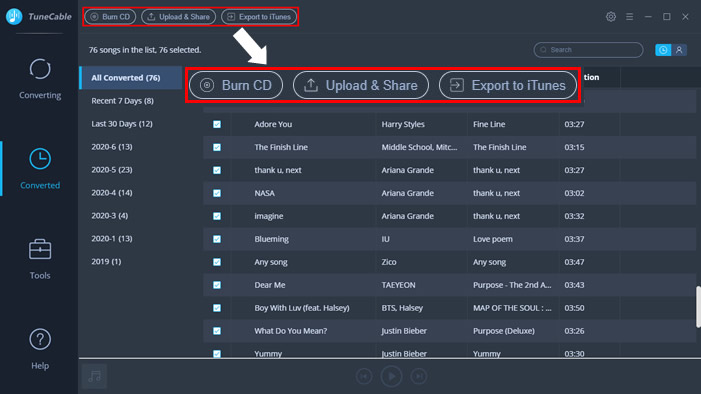Toggle the NASA song checkbox
This screenshot has height=394, width=701.
point(217,193)
